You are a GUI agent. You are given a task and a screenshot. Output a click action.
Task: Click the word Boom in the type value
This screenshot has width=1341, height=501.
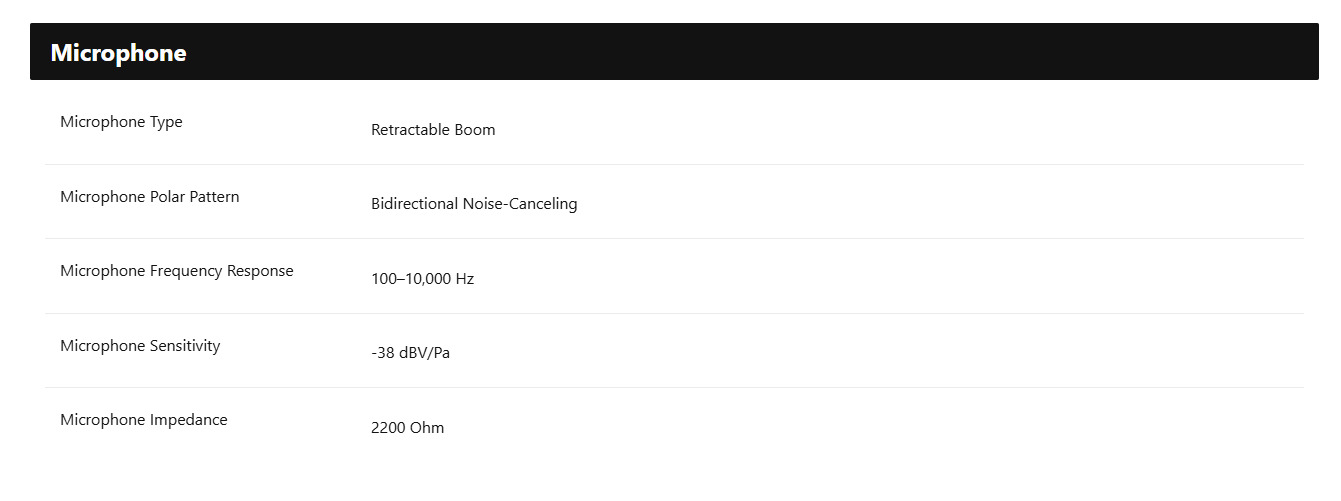[475, 130]
